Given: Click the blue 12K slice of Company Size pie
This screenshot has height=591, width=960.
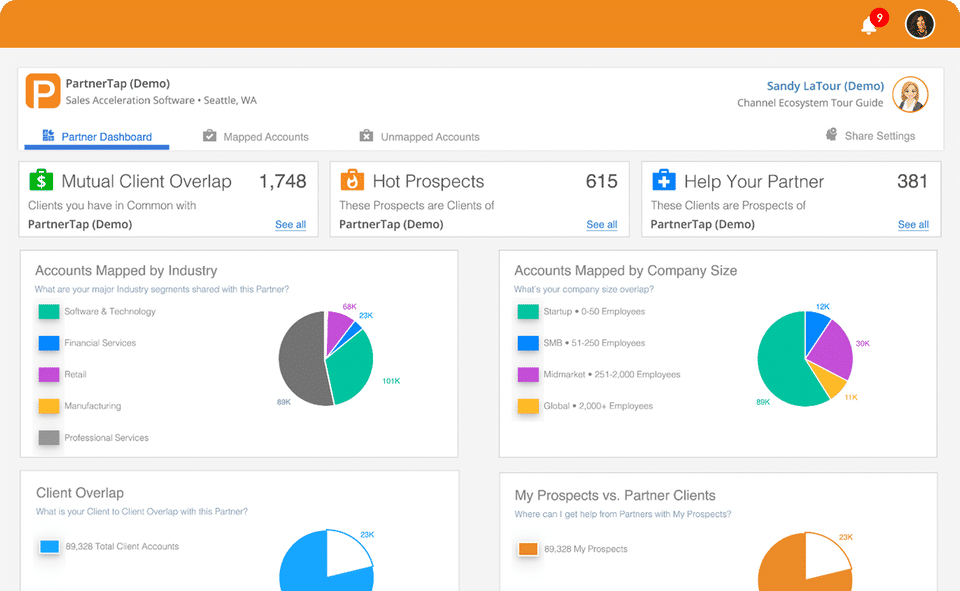Looking at the screenshot, I should click(x=816, y=328).
